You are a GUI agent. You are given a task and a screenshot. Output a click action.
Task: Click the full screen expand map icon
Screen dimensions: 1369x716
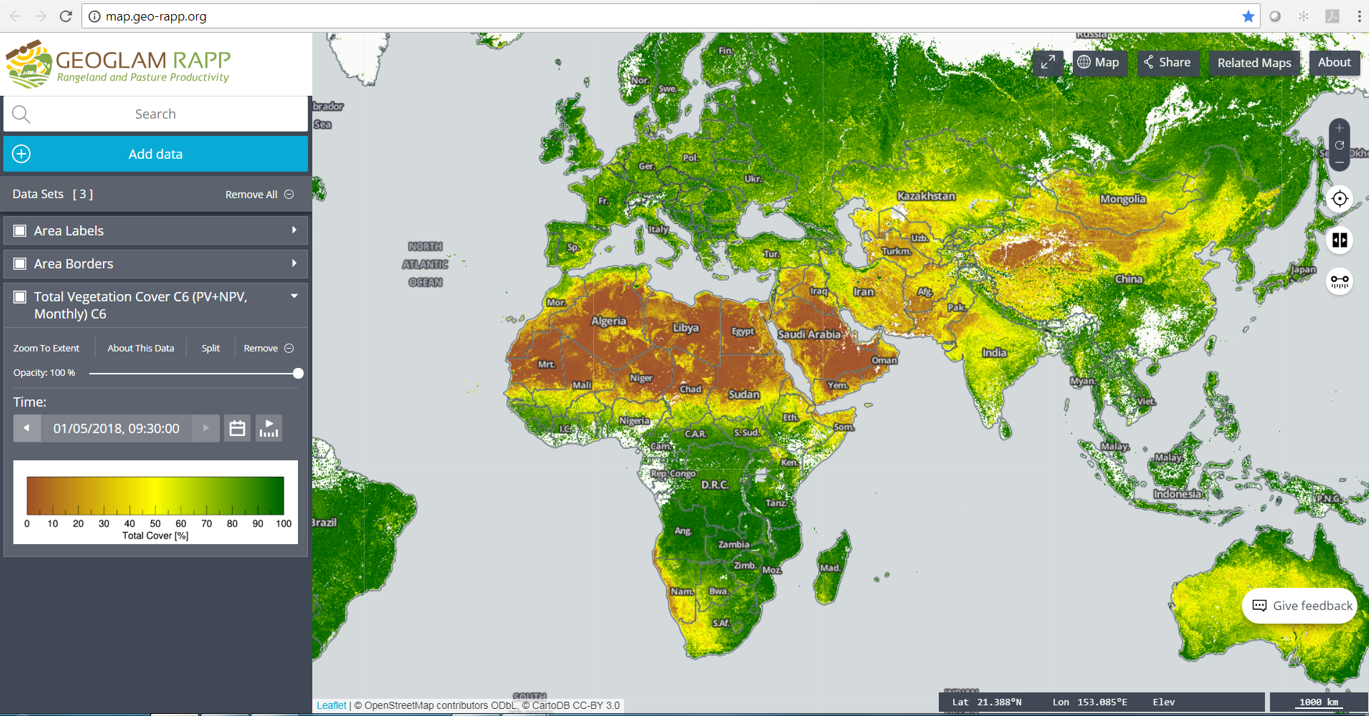click(x=1047, y=63)
